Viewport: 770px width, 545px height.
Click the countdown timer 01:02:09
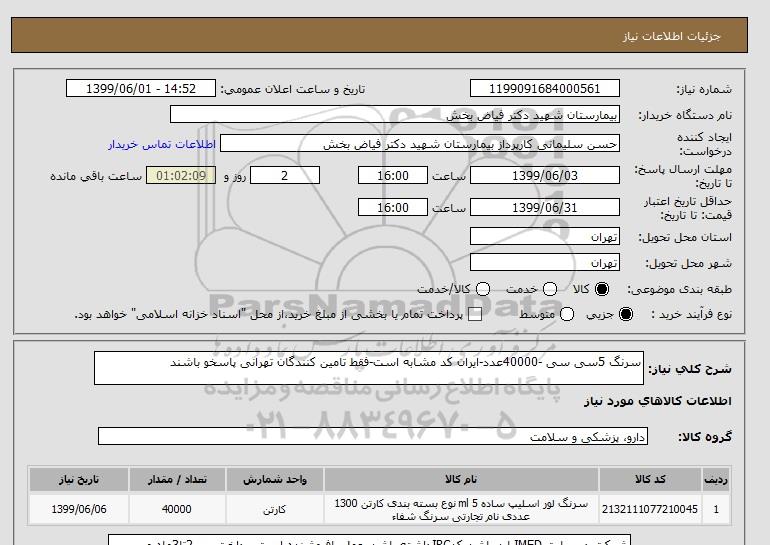pos(181,175)
